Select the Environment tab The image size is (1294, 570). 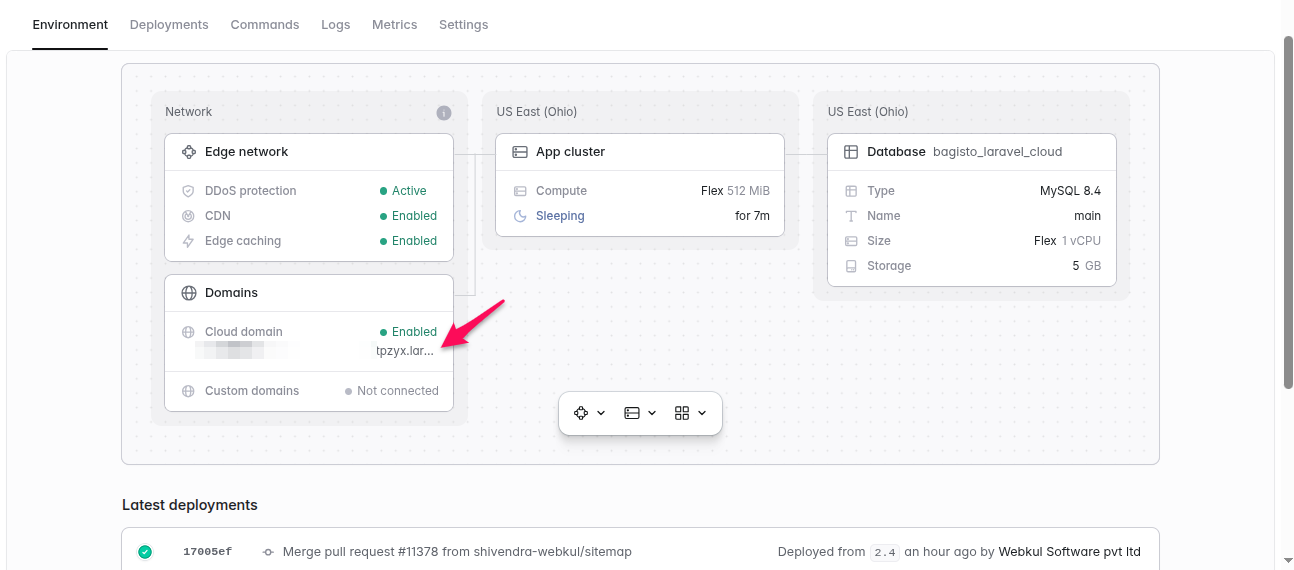point(70,25)
